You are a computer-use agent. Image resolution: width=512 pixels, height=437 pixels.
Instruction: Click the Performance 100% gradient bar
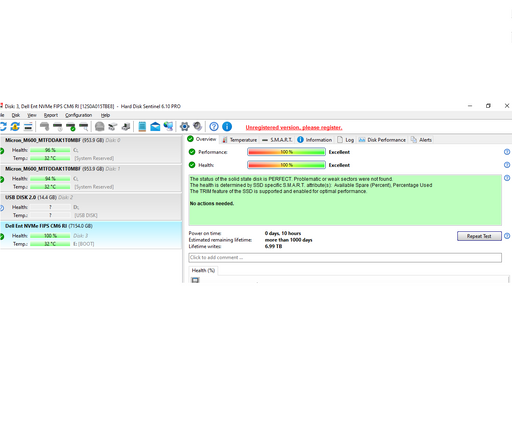click(x=286, y=152)
